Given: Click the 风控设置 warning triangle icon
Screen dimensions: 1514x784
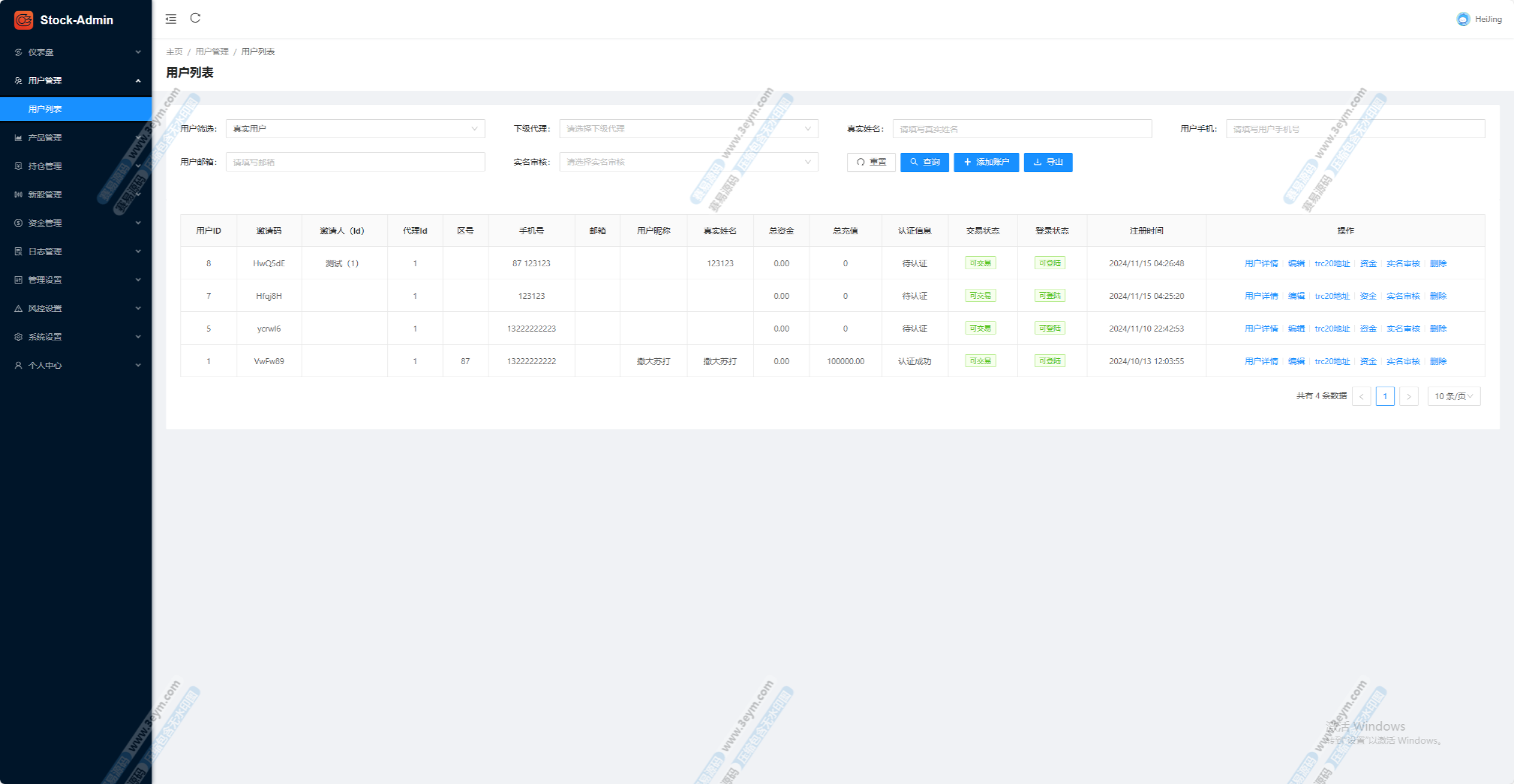Looking at the screenshot, I should click(x=18, y=308).
